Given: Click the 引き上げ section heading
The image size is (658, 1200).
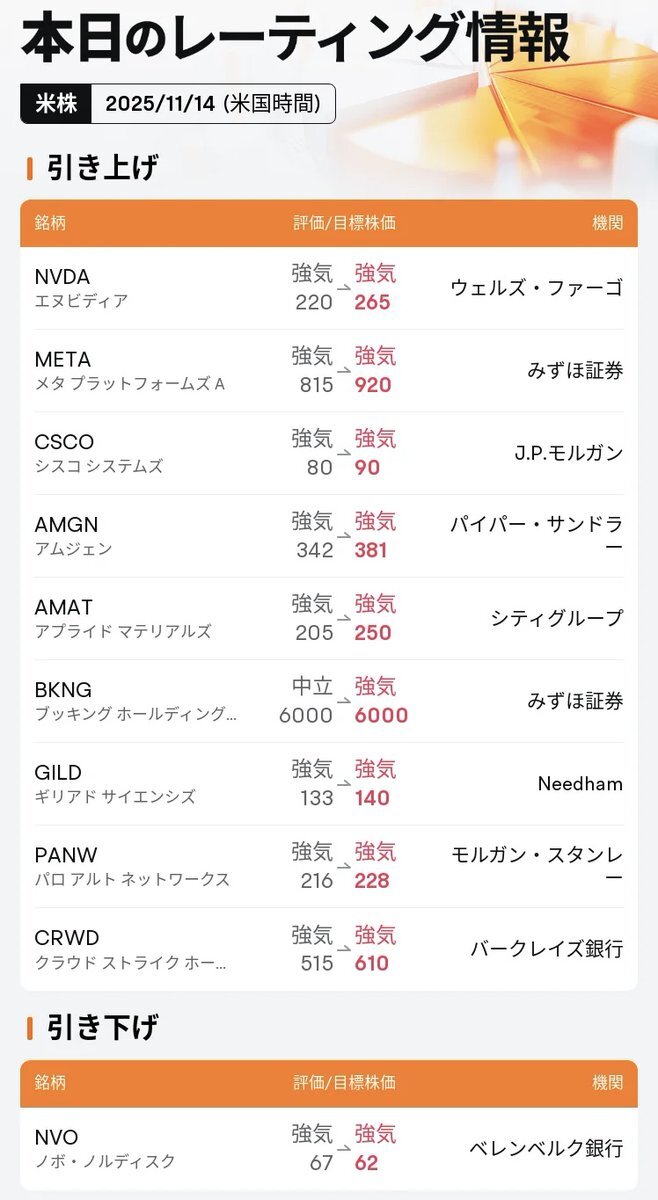Looking at the screenshot, I should pos(102,168).
